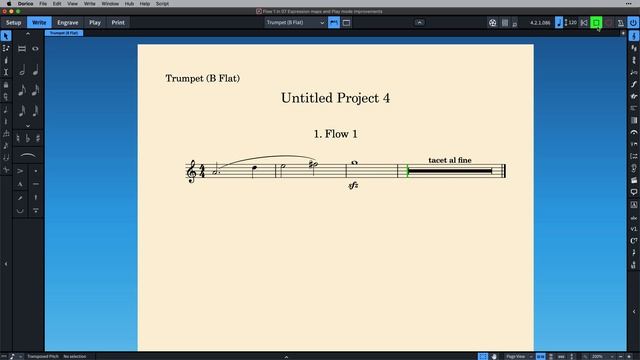Apply the accent articulation
Image resolution: width=640 pixels, height=360 pixels.
click(20, 171)
